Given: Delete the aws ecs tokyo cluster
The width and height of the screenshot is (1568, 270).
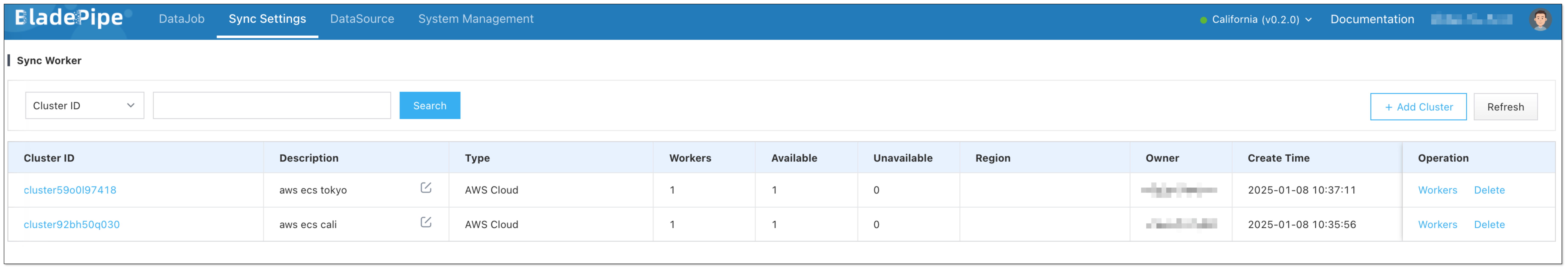Looking at the screenshot, I should 1489,190.
